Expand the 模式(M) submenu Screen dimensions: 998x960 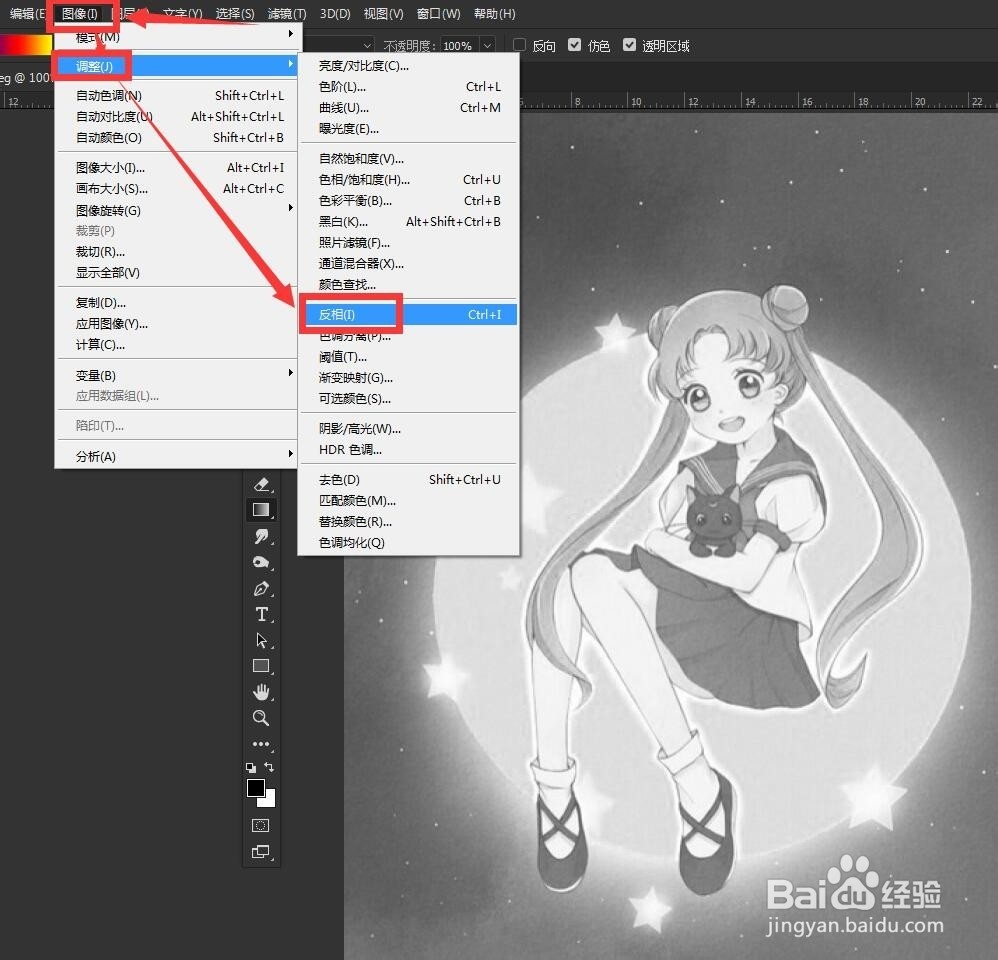point(176,36)
